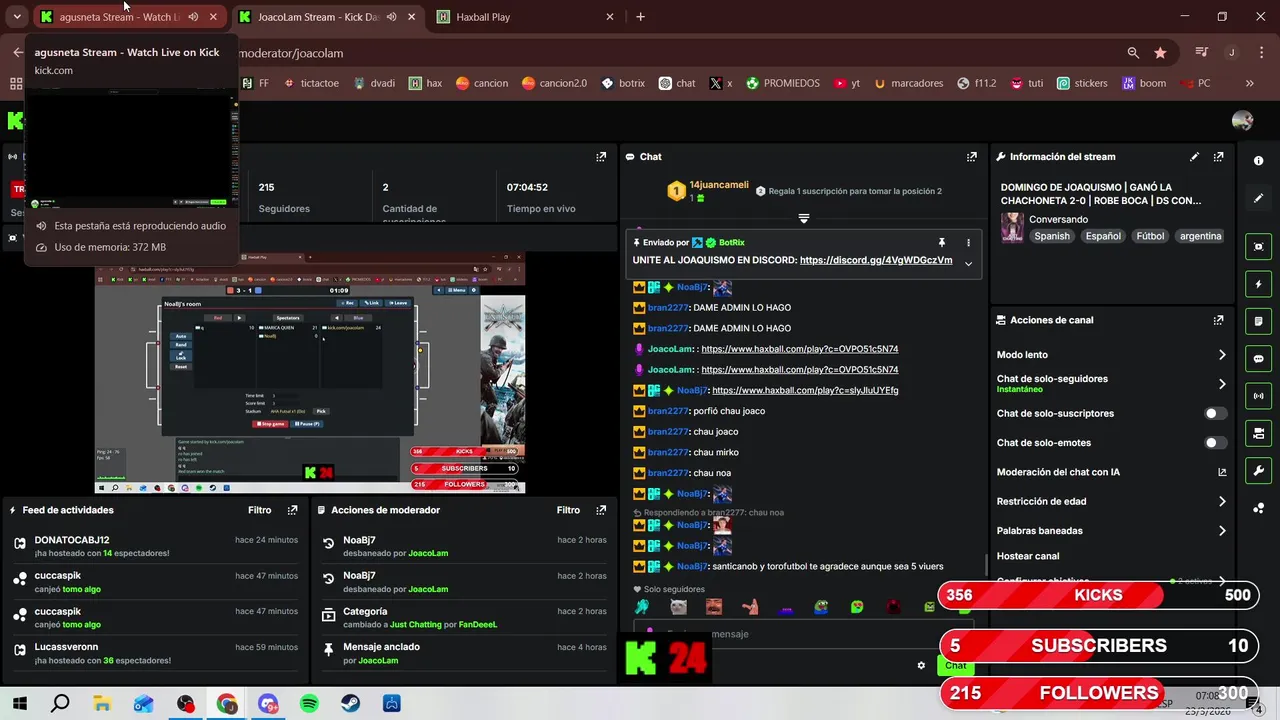
Task: Pop out the Acciones de moderador panel
Action: tap(601, 510)
